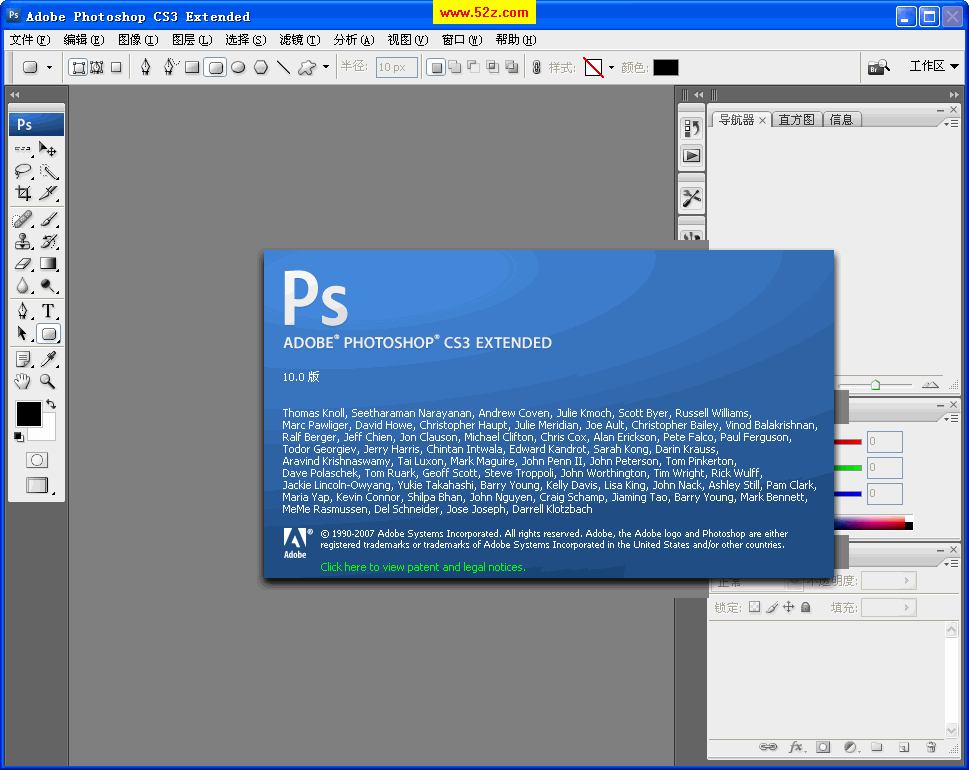The image size is (969, 770).
Task: Select the Crop tool
Action: pyautogui.click(x=23, y=193)
